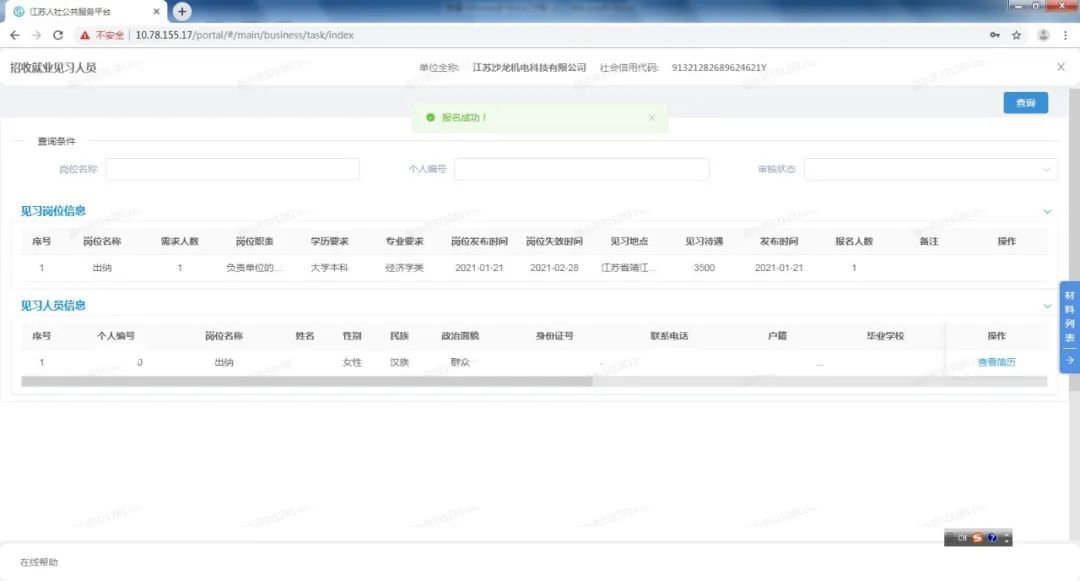Screen dimensions: 1080x581
Task: Open the browser profile avatar
Action: (x=1043, y=35)
